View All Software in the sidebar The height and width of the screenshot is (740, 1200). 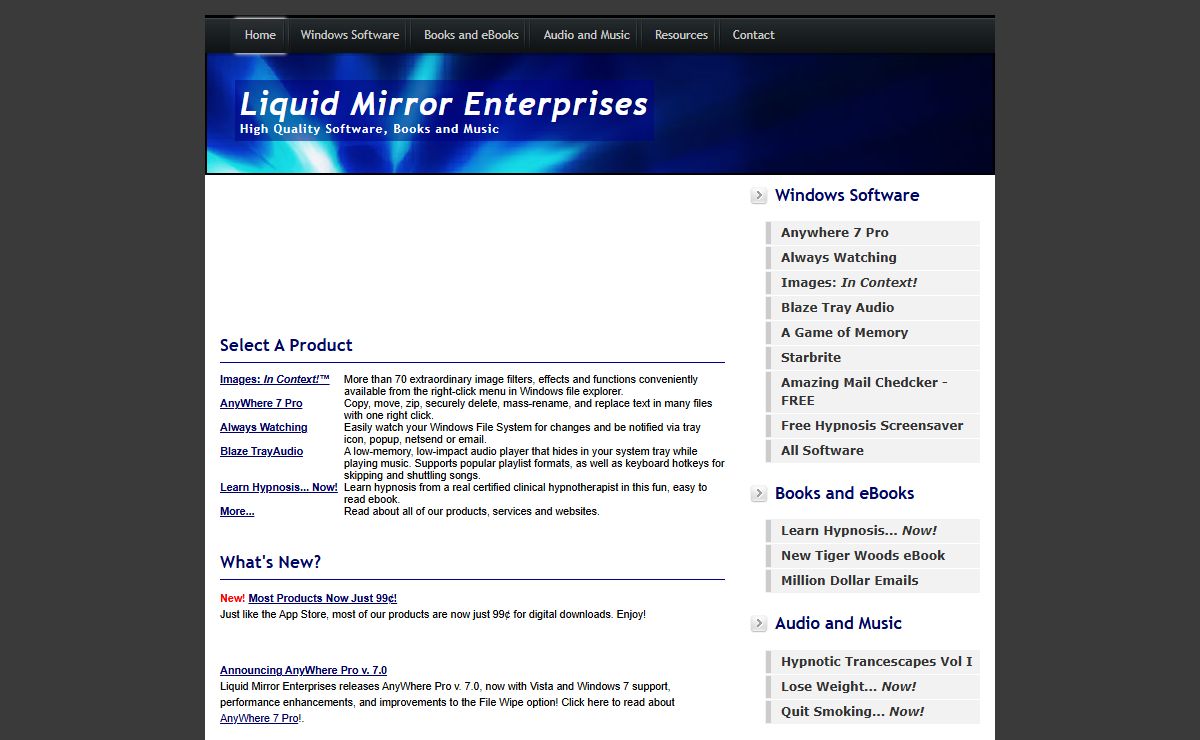click(x=873, y=451)
